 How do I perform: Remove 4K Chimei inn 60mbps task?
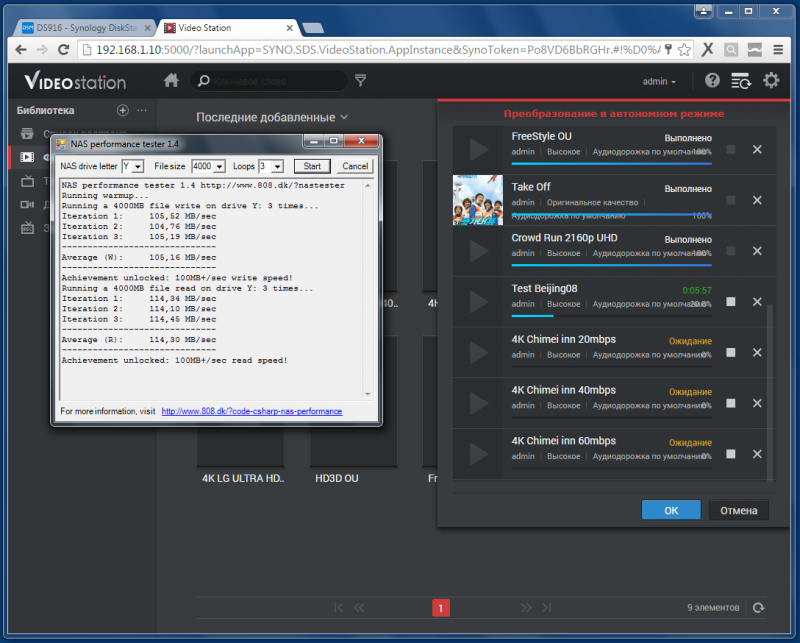coord(757,454)
